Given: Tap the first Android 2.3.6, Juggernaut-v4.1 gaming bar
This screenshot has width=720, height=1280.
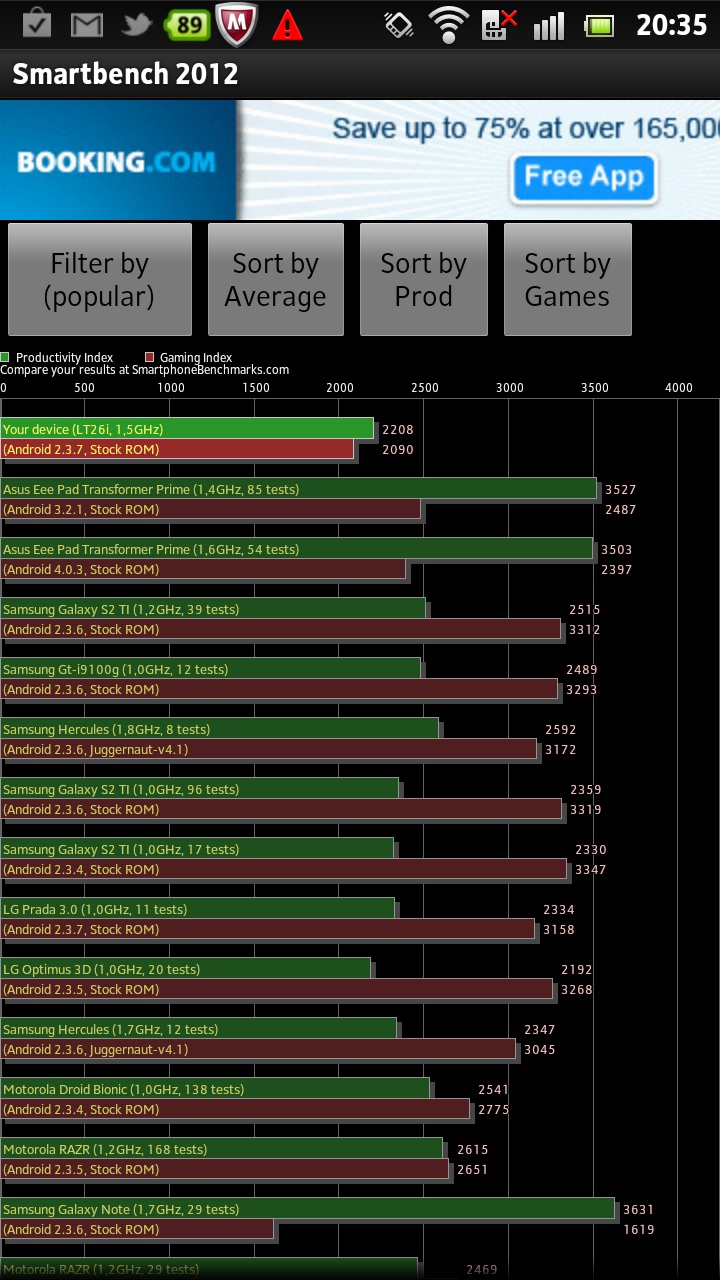Looking at the screenshot, I should [x=268, y=749].
